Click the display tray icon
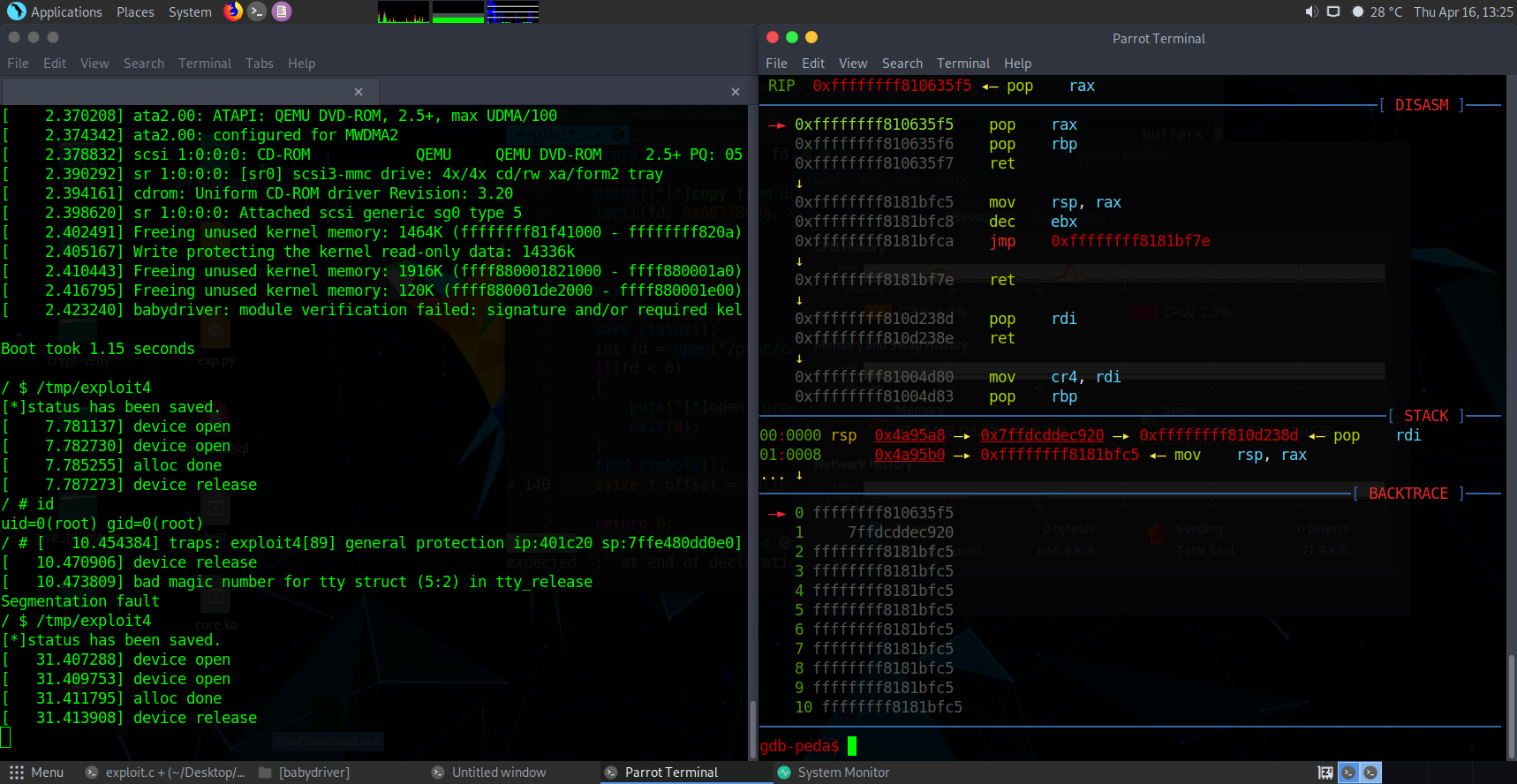 tap(1333, 11)
